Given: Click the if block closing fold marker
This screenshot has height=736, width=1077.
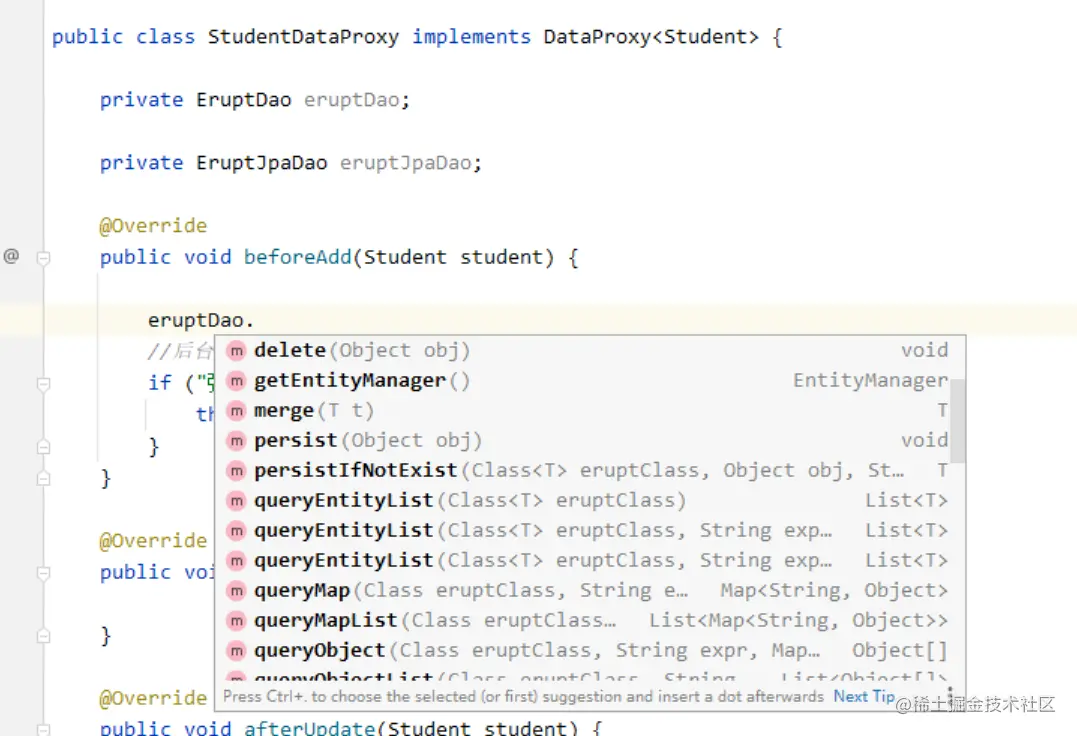Looking at the screenshot, I should pyautogui.click(x=43, y=447).
